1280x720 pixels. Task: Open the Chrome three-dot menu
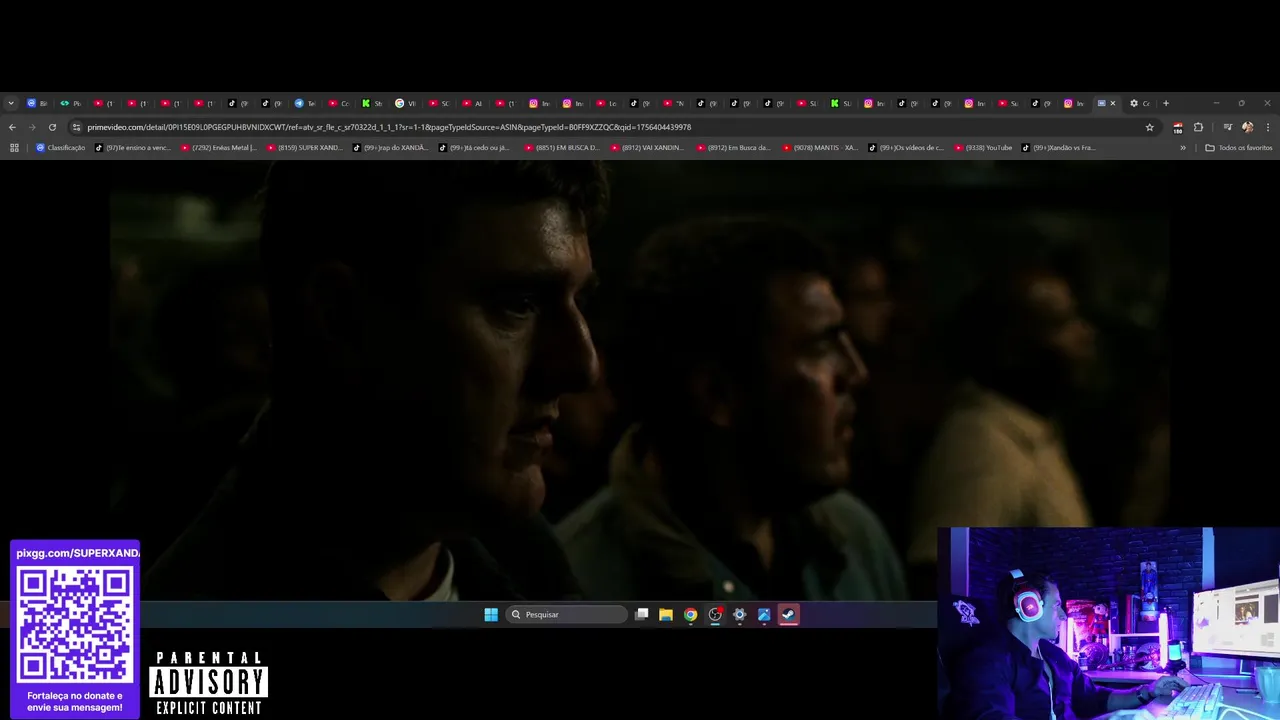[x=1268, y=127]
